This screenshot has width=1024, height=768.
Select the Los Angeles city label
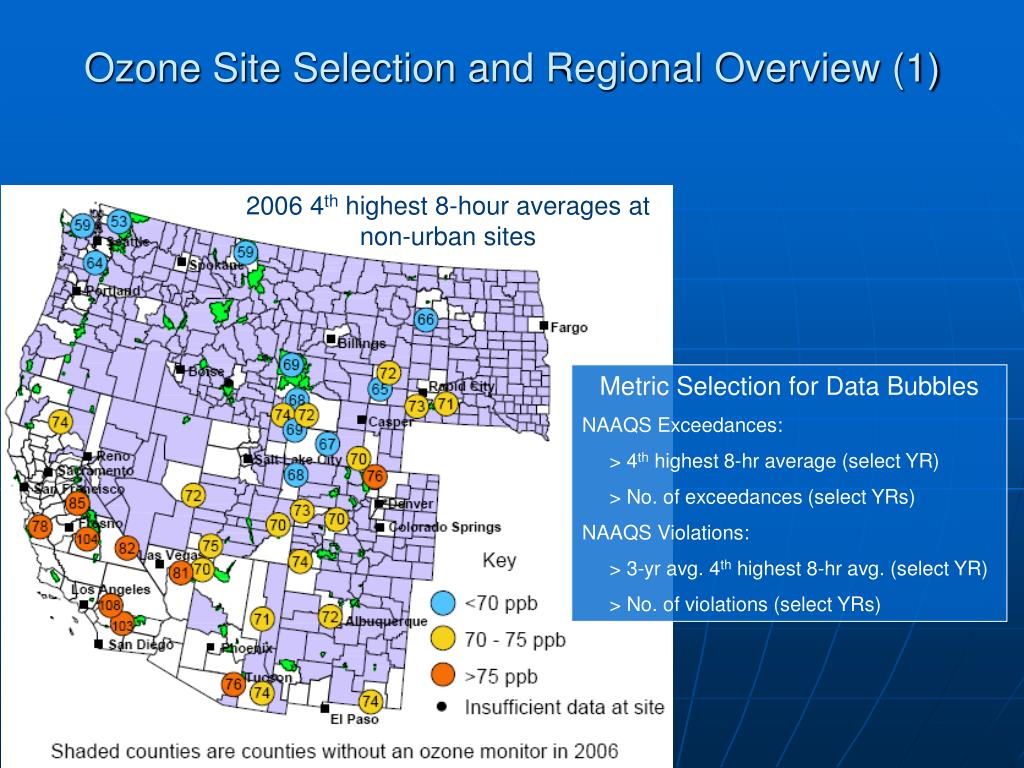[110, 589]
